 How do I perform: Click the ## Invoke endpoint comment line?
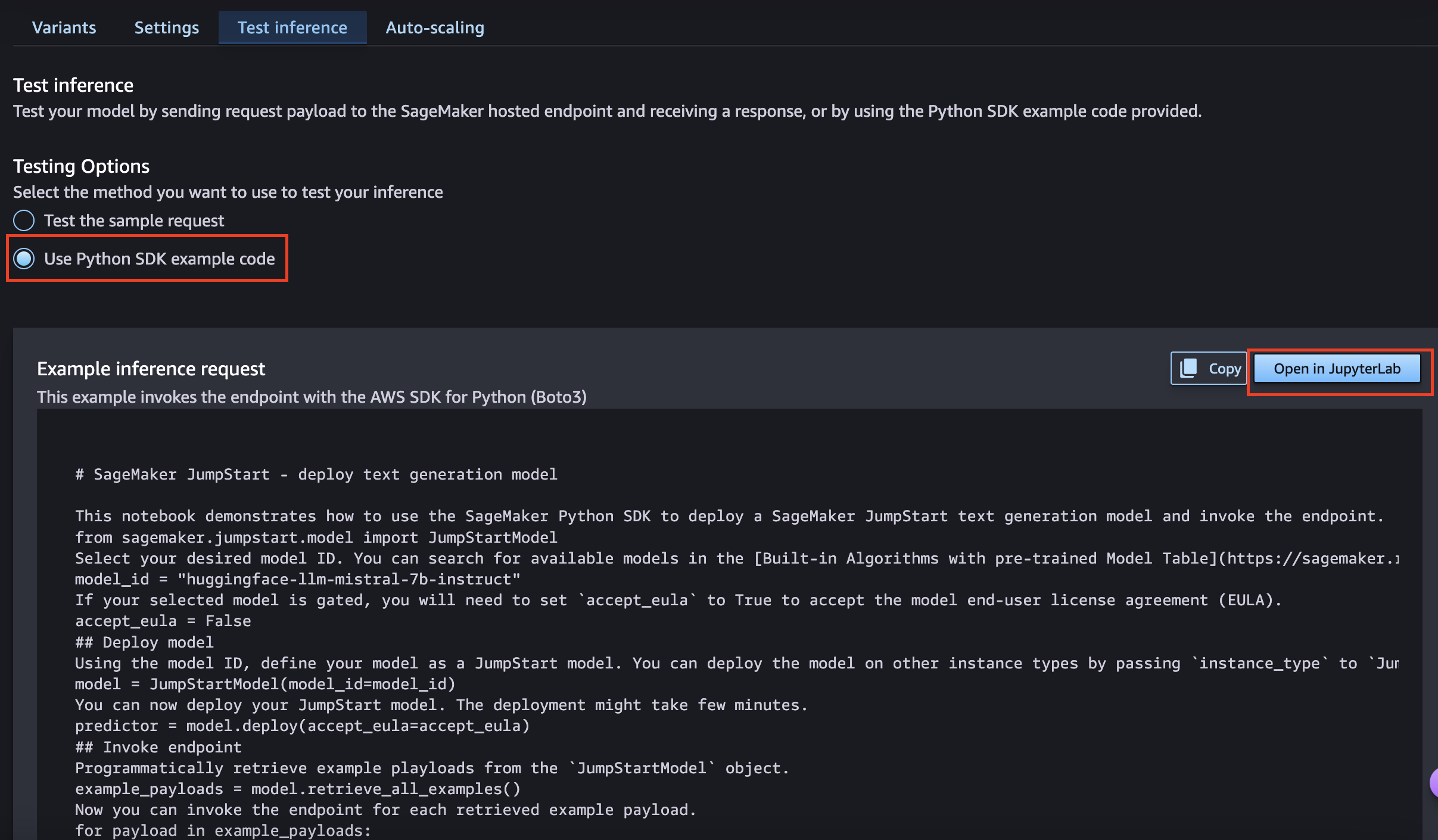(158, 747)
